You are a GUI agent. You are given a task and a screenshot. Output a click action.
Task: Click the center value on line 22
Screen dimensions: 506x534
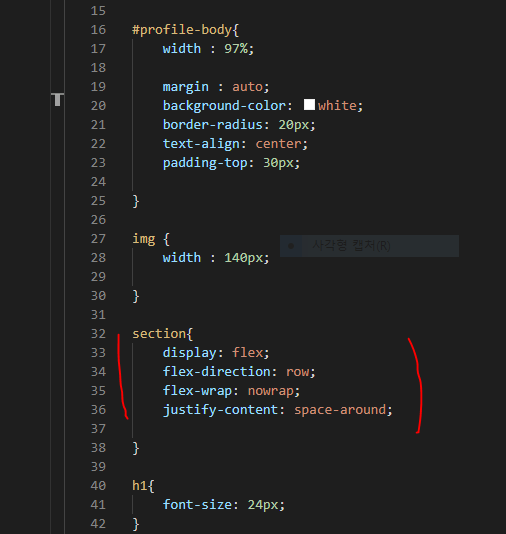278,144
